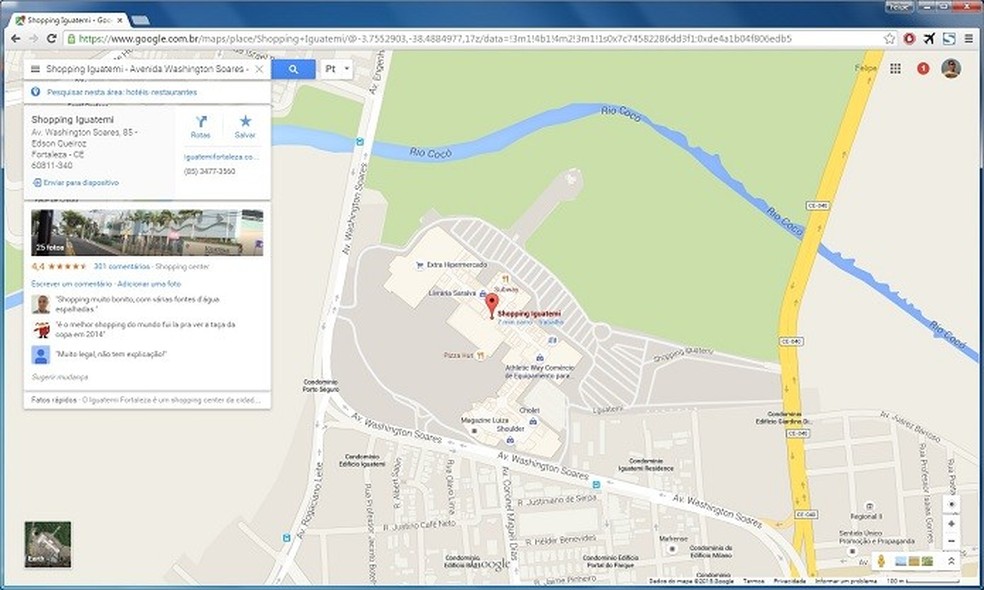Click the Magazine Luiza marker icon
Image resolution: width=984 pixels, height=590 pixels.
click(x=474, y=431)
